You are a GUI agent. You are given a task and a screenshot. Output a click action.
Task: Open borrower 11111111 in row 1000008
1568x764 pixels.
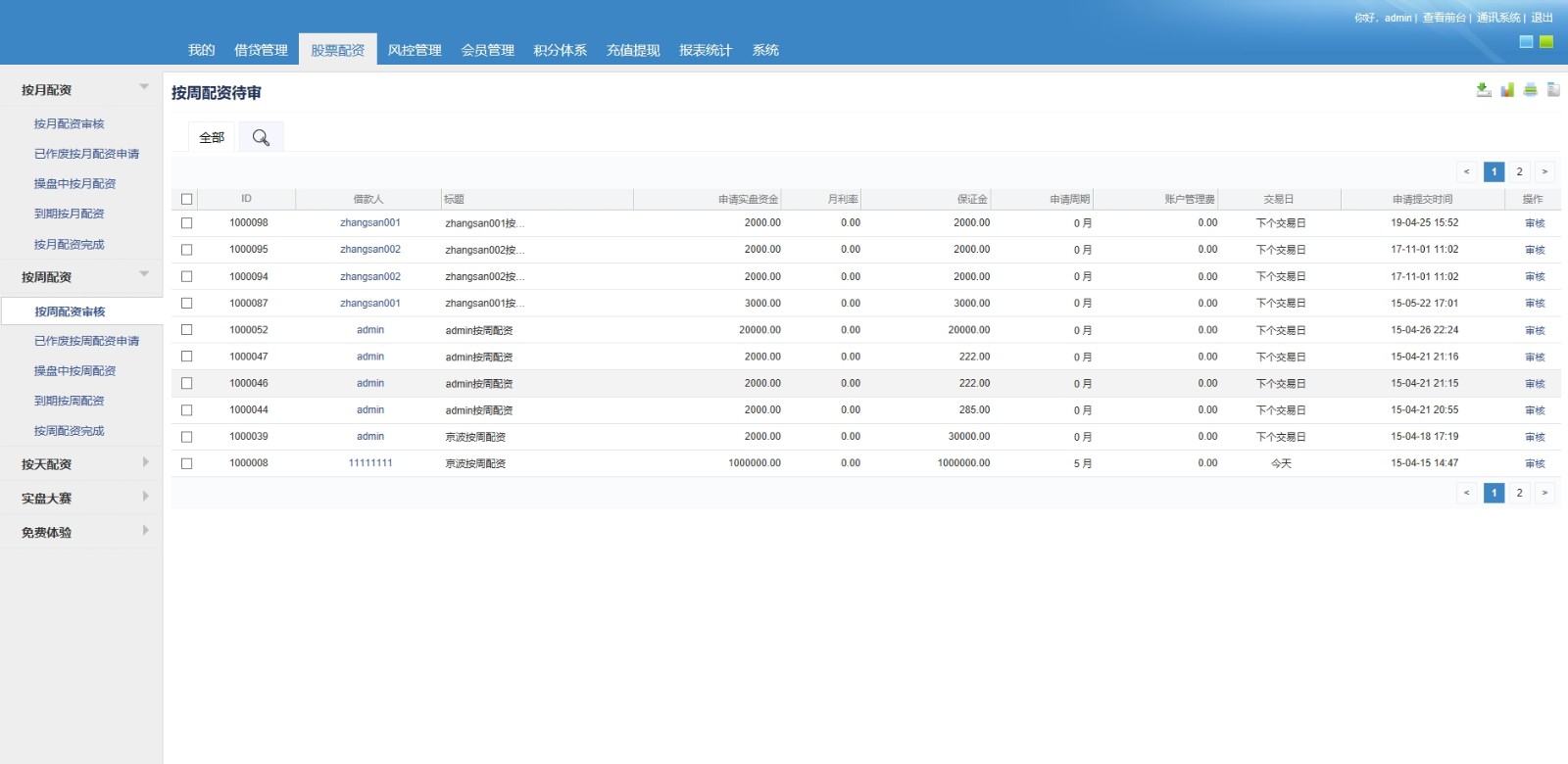point(370,463)
